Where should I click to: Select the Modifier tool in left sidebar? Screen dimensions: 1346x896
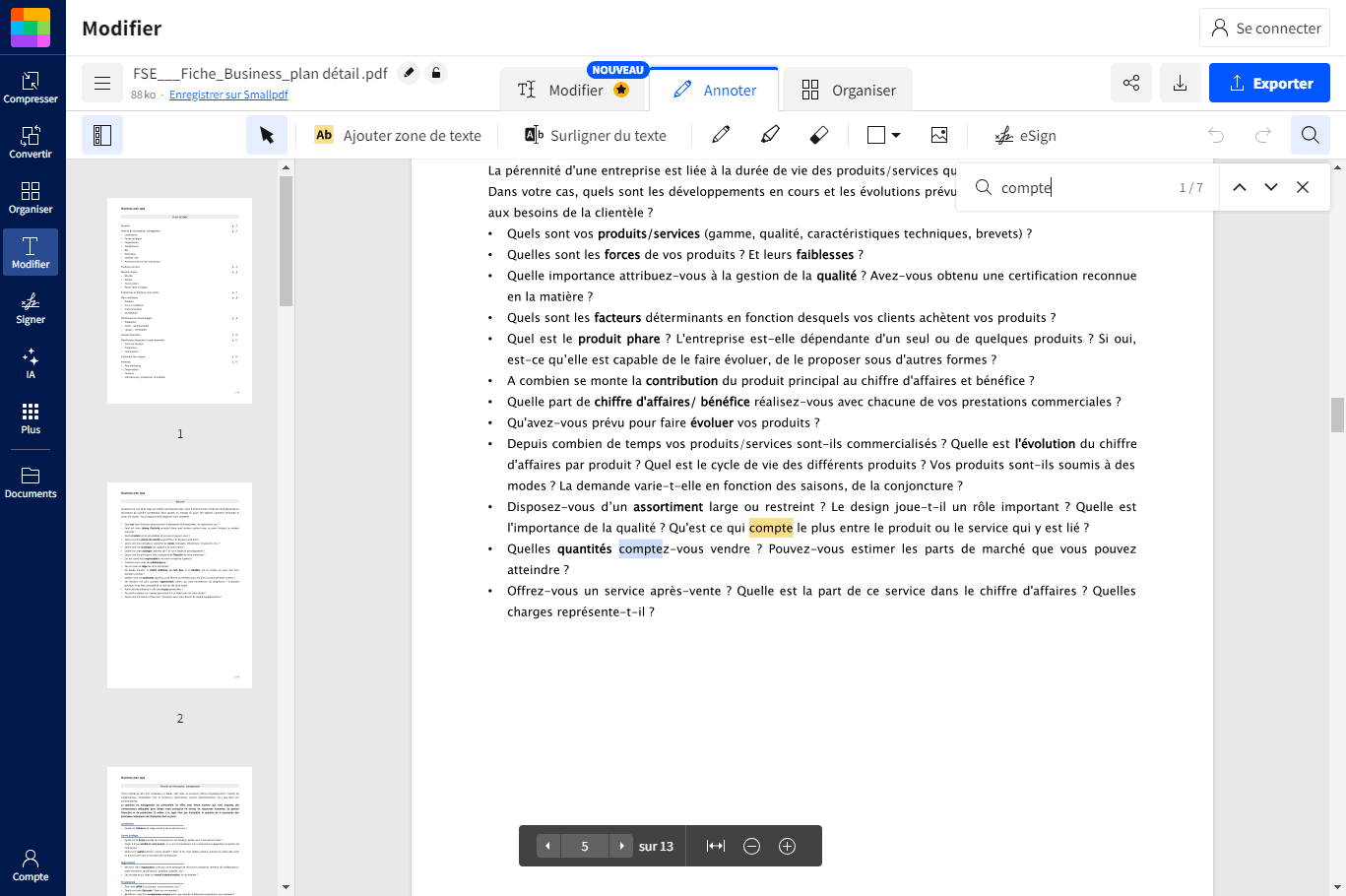tap(31, 252)
